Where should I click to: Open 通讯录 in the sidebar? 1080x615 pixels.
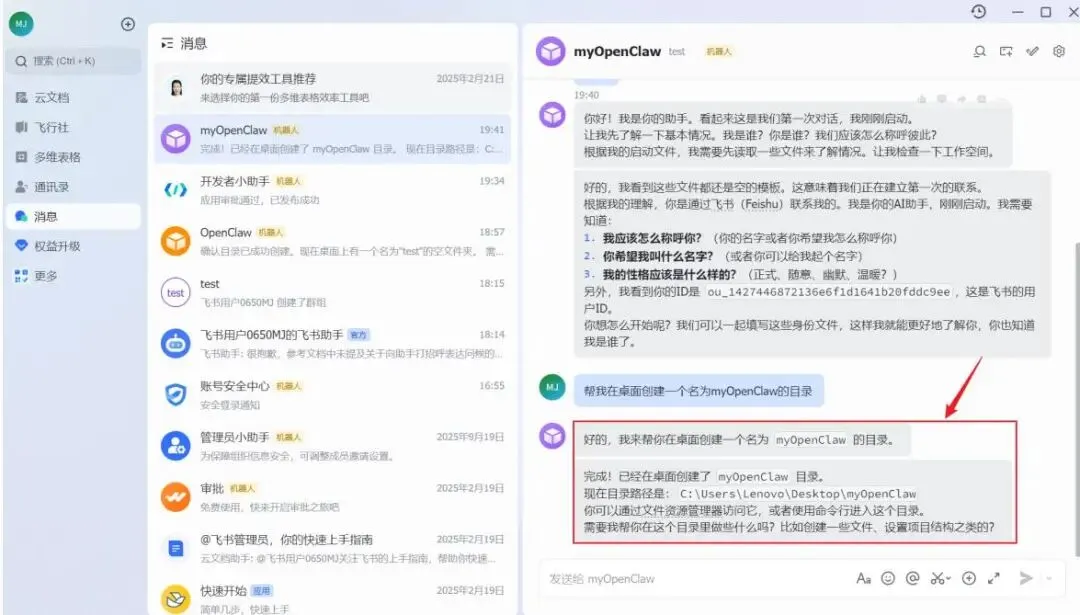(x=74, y=187)
